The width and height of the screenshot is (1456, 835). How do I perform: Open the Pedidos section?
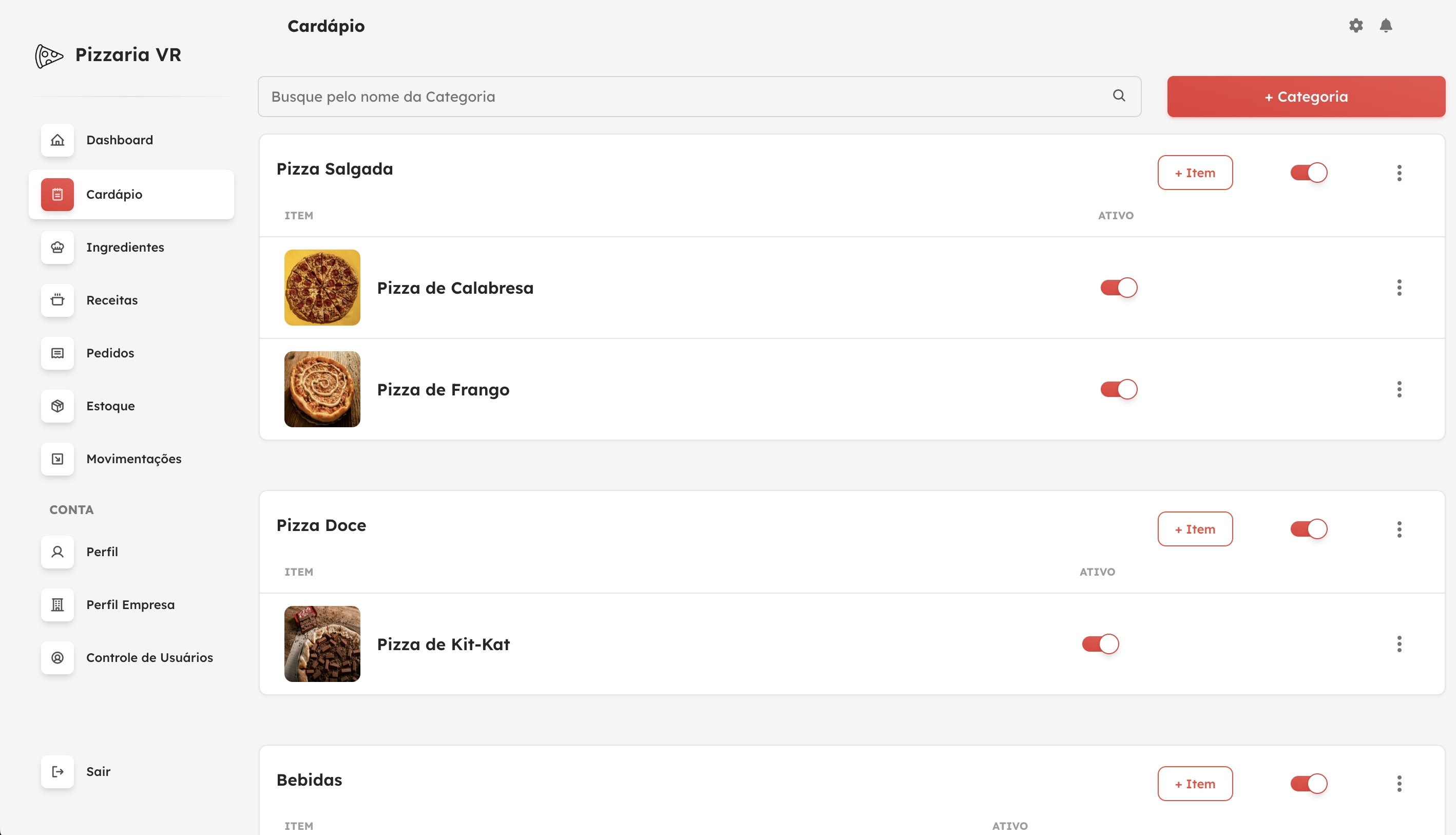pos(110,353)
